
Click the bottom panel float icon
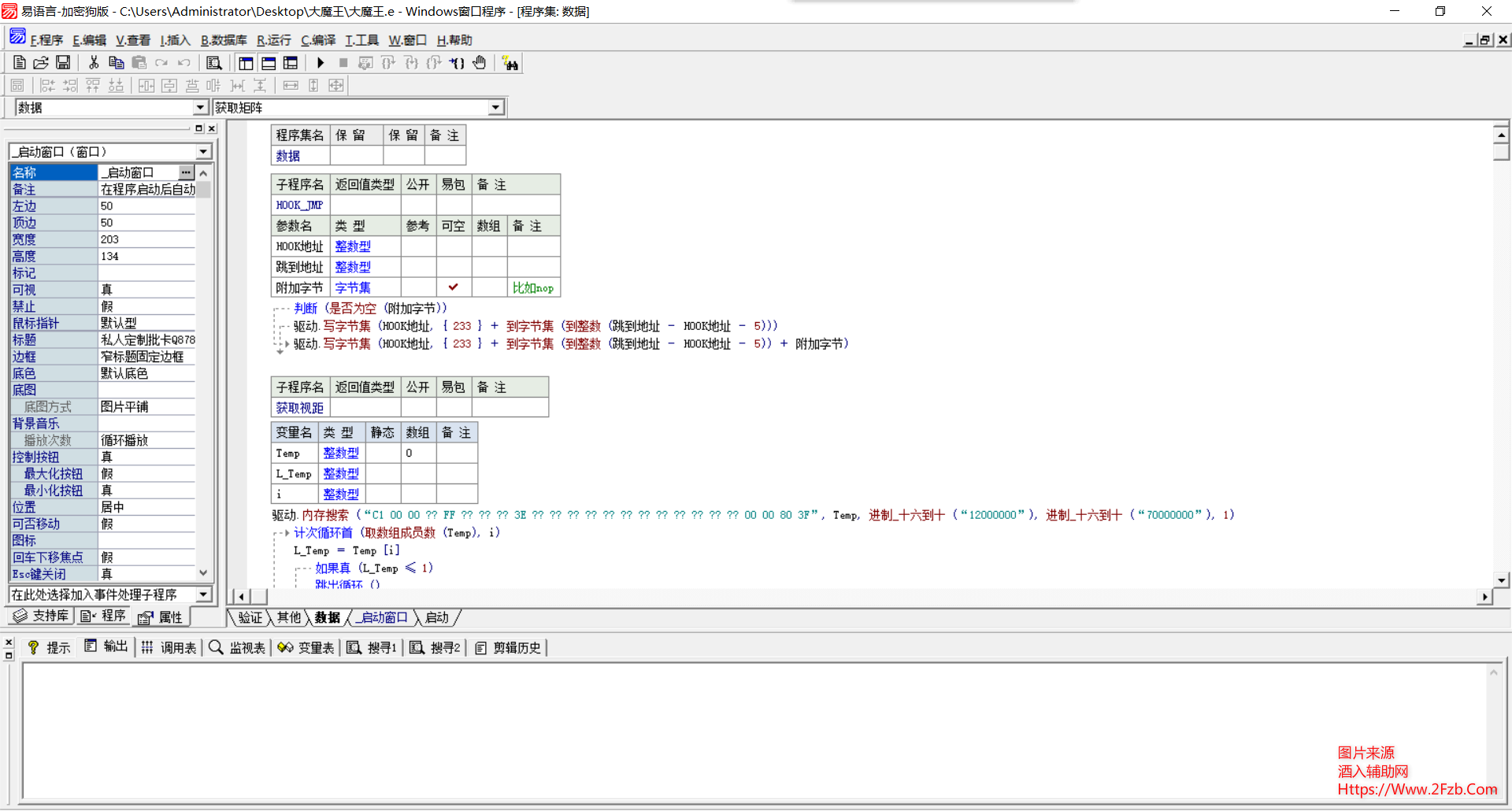(x=9, y=655)
